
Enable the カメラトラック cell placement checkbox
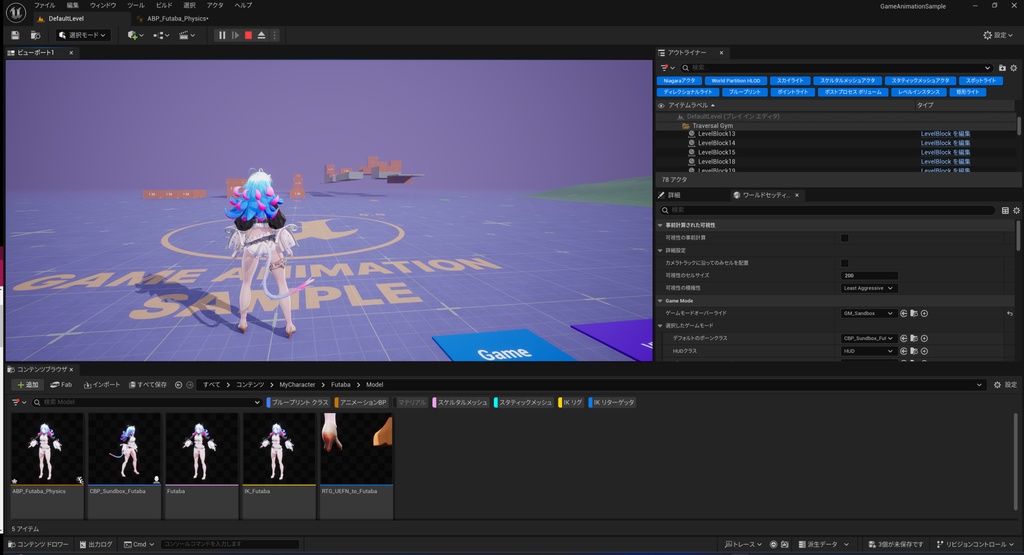845,263
